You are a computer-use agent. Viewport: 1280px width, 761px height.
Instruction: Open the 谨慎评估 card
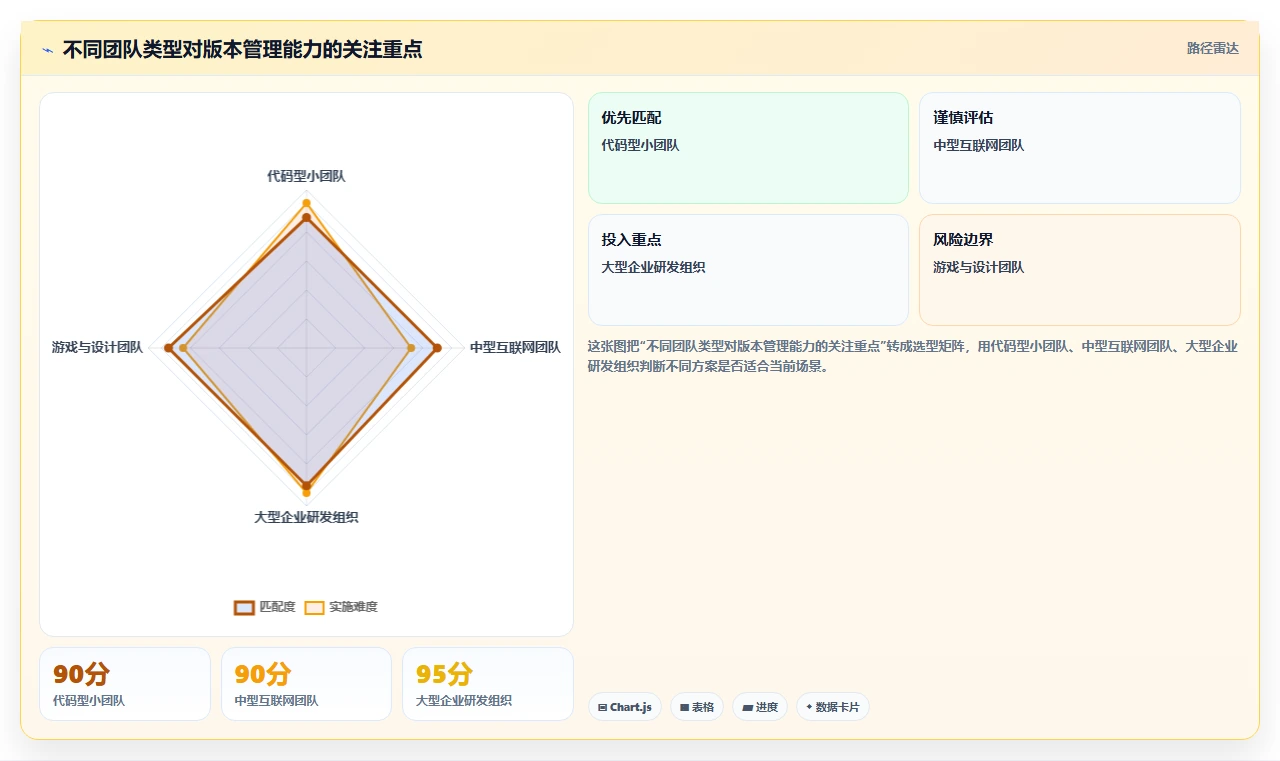[1080, 148]
